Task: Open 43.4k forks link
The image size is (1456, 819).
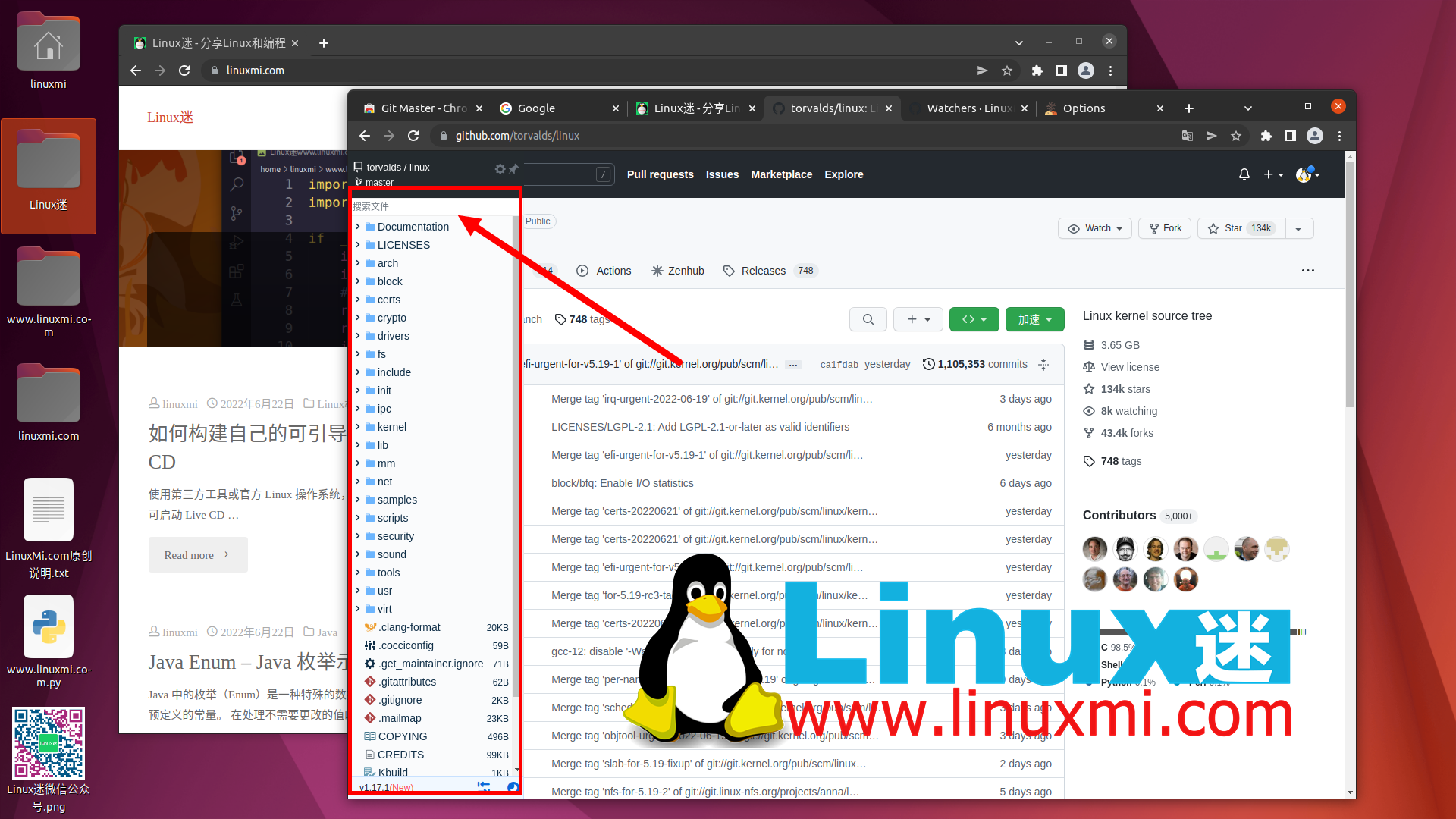Action: [1119, 433]
